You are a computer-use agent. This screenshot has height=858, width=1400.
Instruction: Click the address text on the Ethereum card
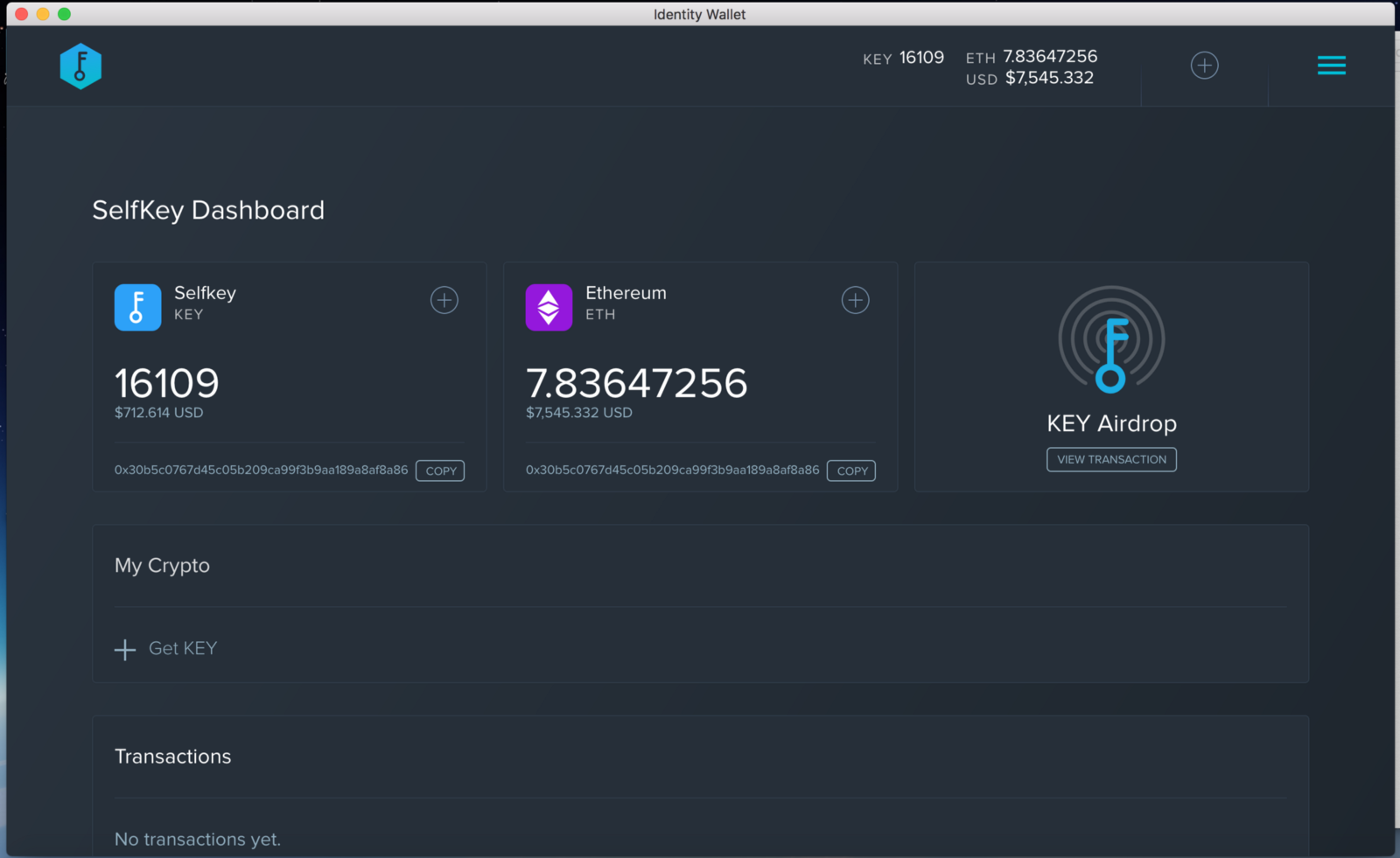pos(672,470)
